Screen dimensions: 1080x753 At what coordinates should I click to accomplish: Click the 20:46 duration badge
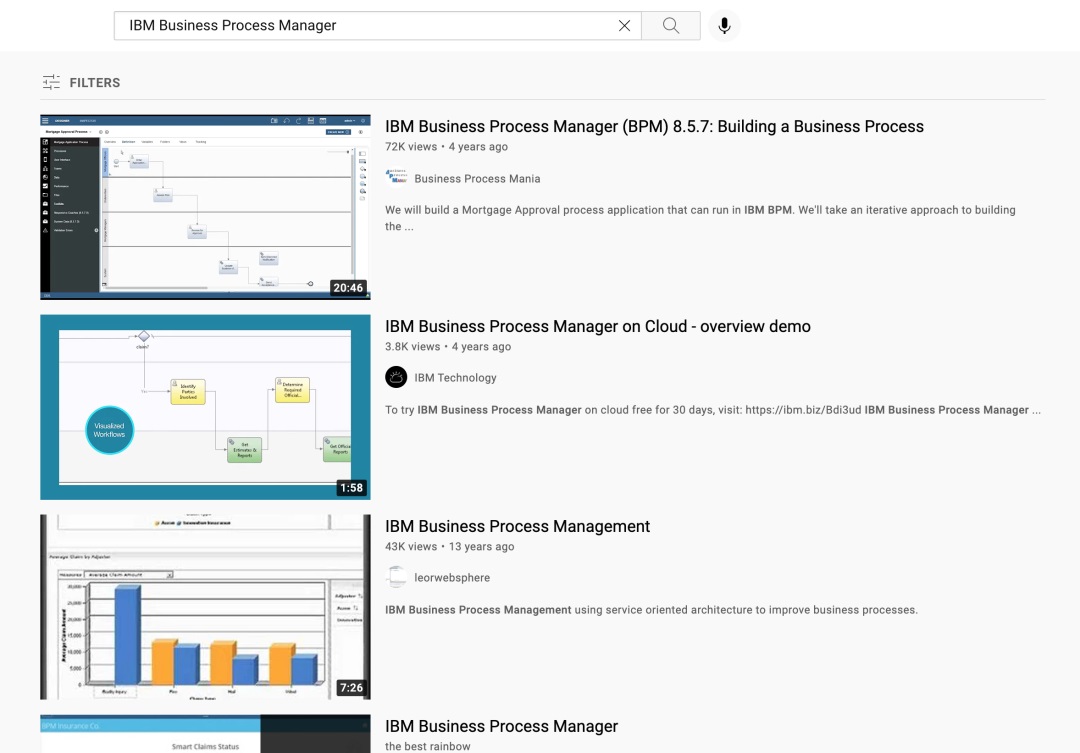pyautogui.click(x=348, y=288)
